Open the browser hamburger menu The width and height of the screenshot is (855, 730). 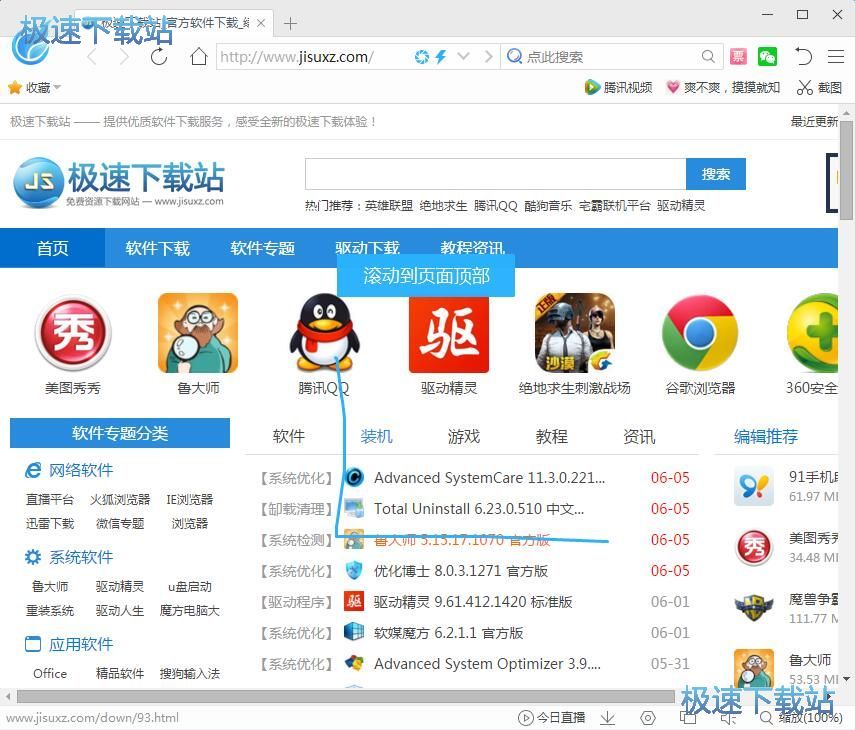tap(835, 56)
